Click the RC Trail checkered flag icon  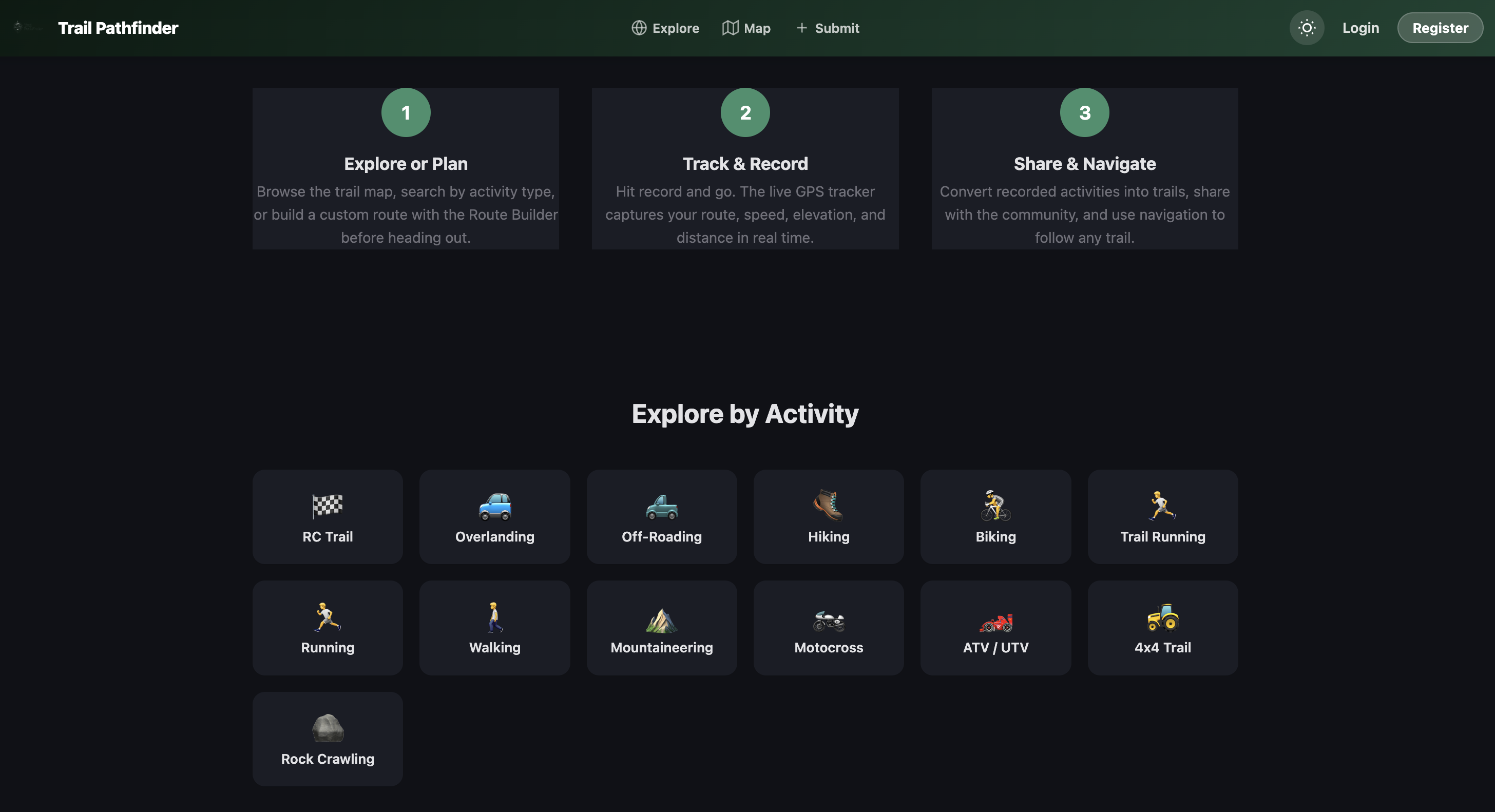tap(328, 507)
